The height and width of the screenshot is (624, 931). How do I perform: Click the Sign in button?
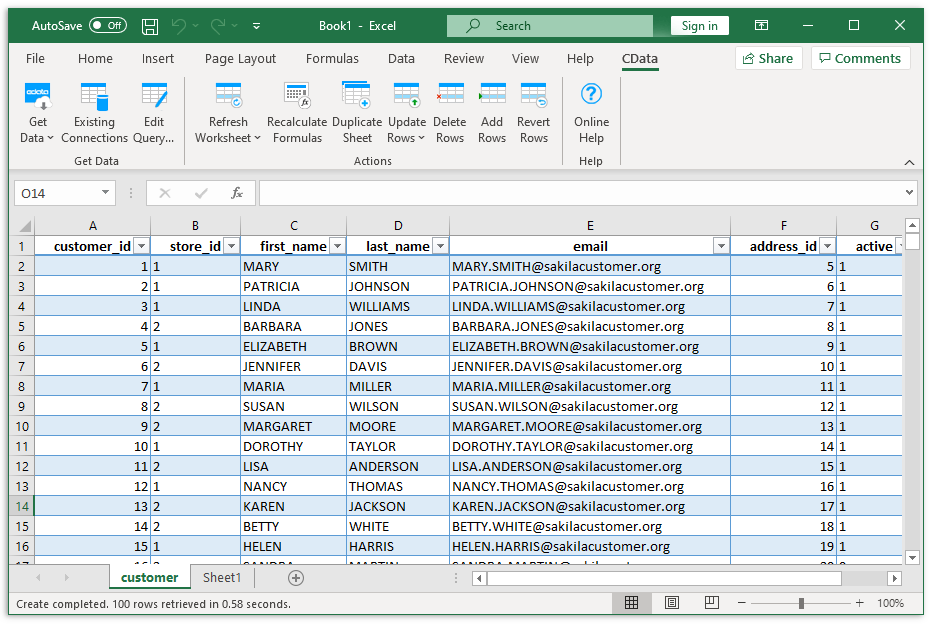tap(699, 25)
